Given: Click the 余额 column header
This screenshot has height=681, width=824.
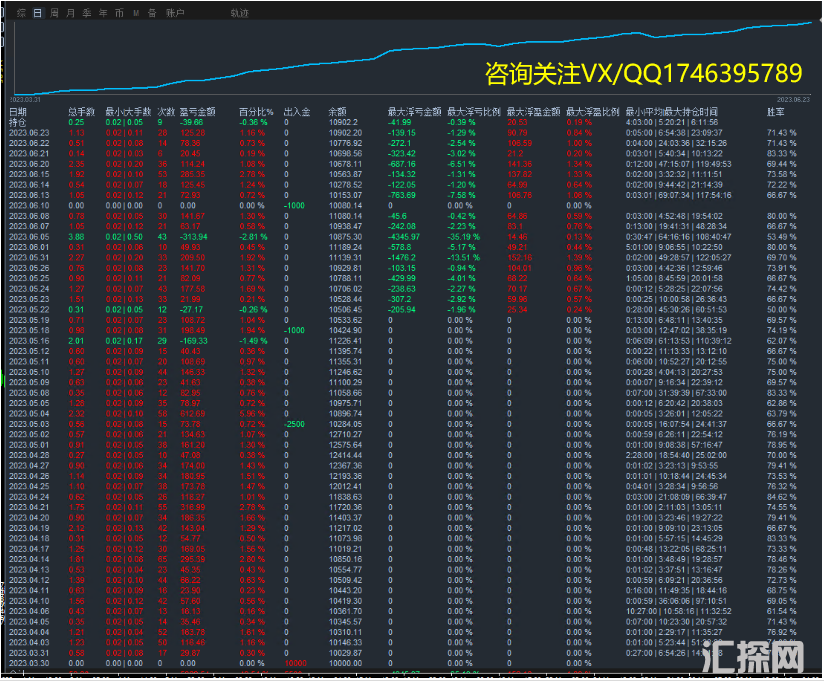Looking at the screenshot, I should 338,112.
